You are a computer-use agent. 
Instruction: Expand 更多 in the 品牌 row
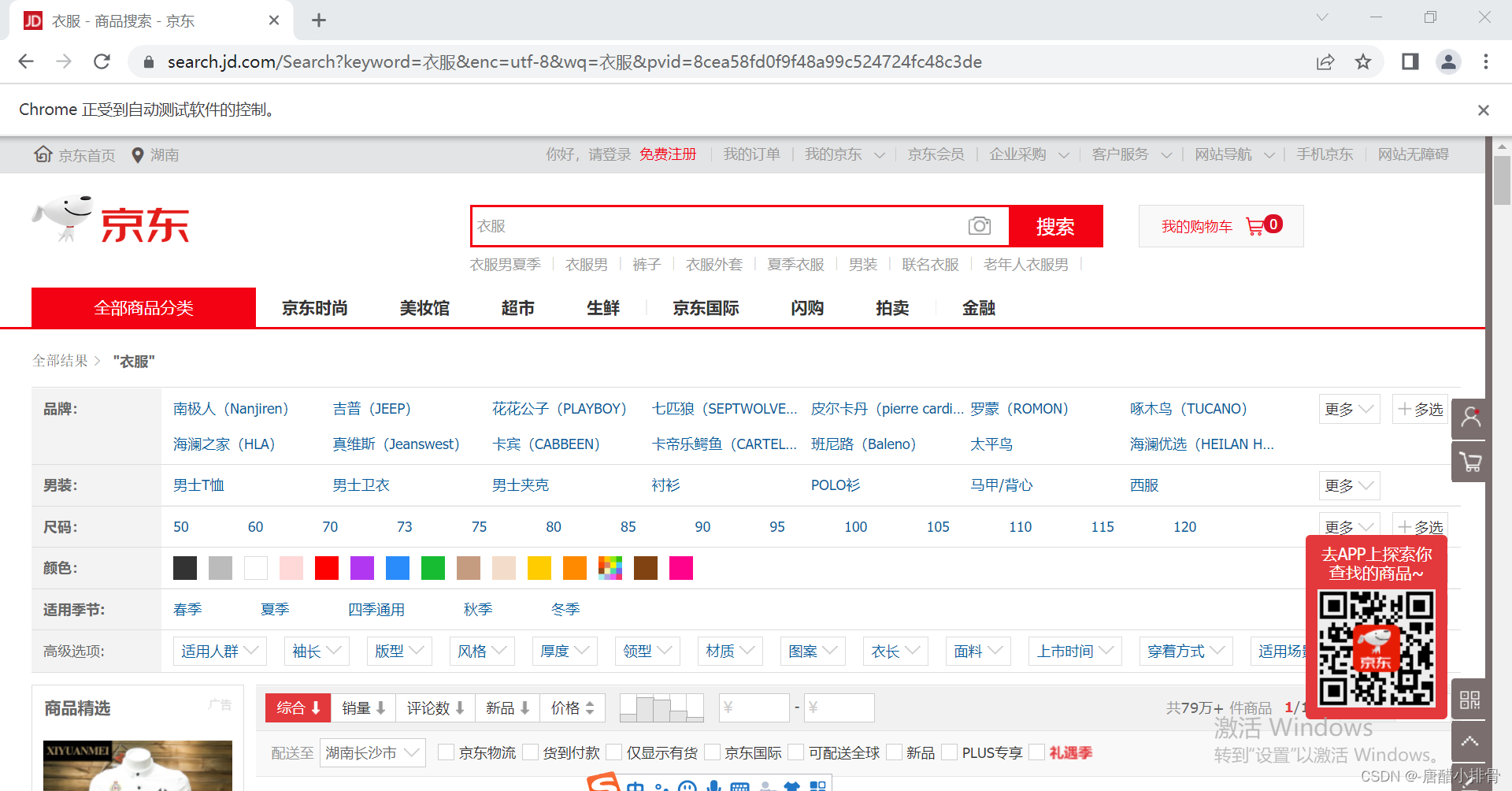point(1349,409)
